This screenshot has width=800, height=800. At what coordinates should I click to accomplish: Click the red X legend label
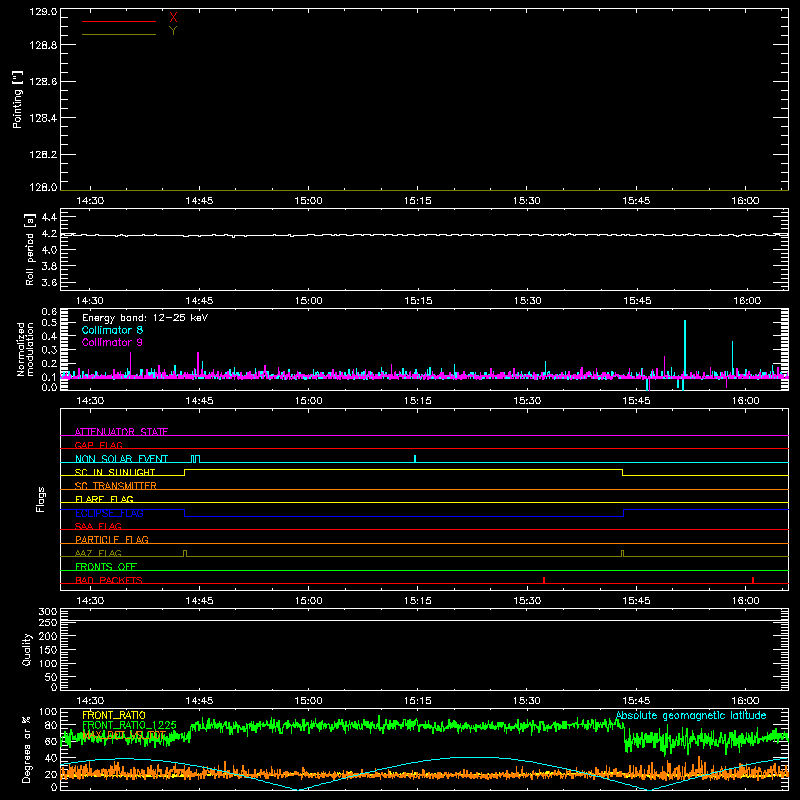click(x=173, y=18)
